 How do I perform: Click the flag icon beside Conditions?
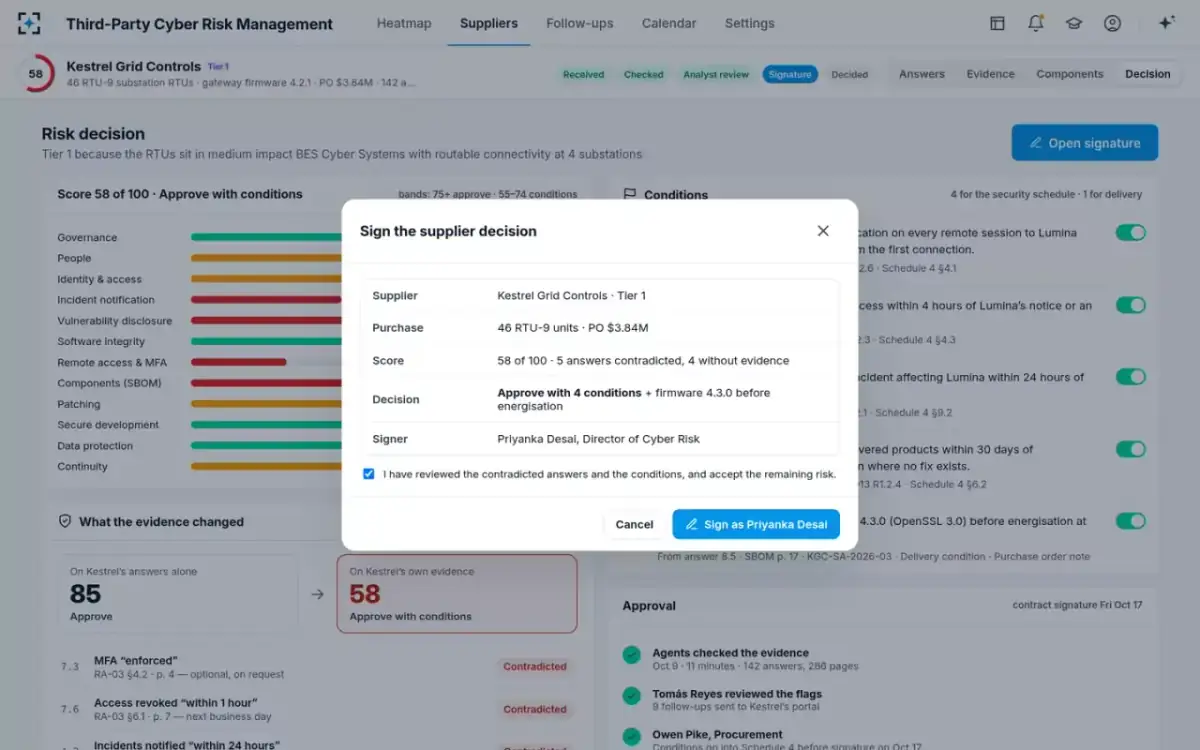(630, 194)
